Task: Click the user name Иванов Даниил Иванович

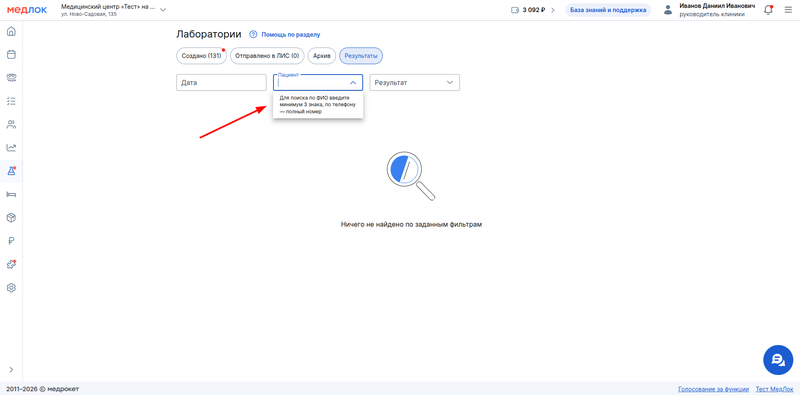Action: click(717, 6)
